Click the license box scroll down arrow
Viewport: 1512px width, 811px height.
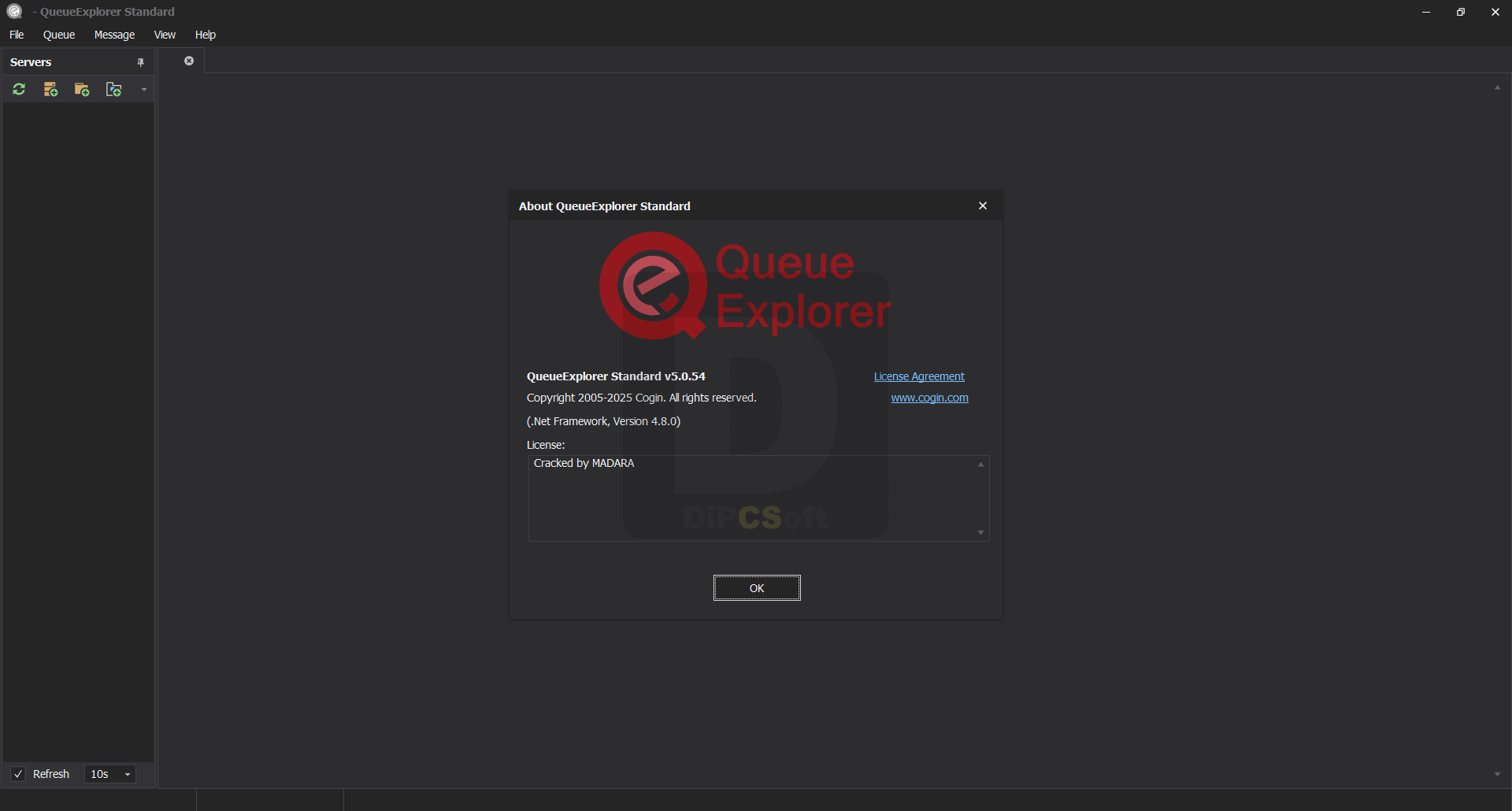point(980,533)
